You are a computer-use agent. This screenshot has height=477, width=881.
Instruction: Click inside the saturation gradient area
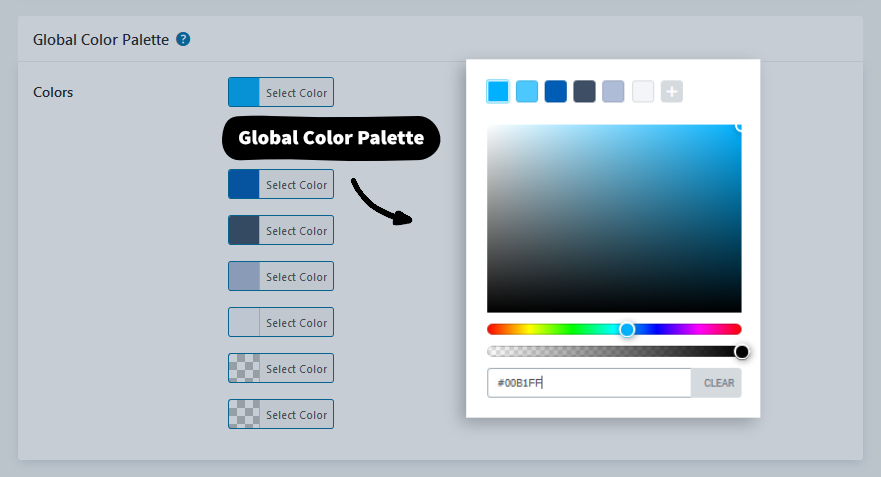point(614,219)
